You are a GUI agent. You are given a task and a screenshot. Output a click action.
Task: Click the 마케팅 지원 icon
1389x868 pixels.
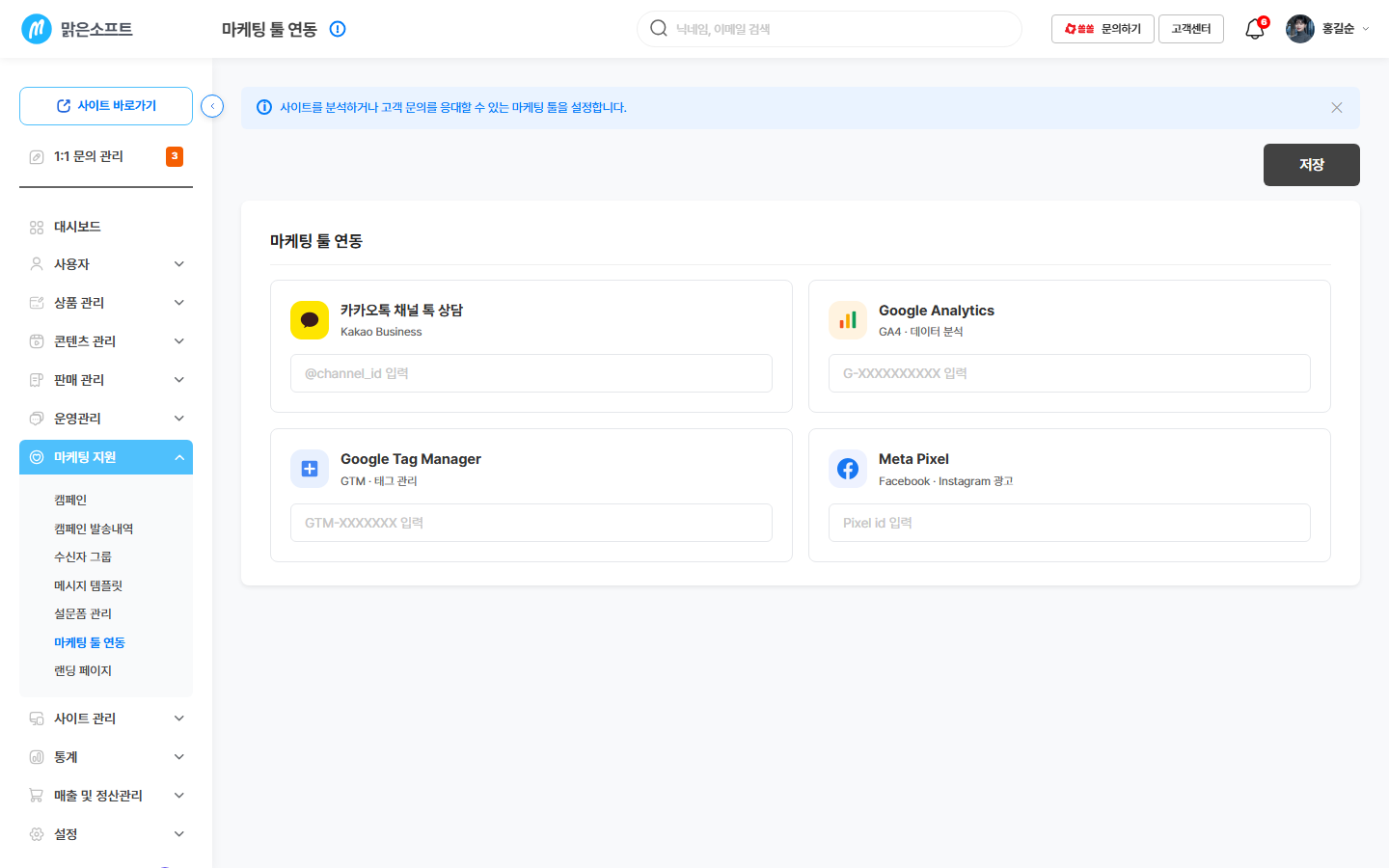click(37, 457)
